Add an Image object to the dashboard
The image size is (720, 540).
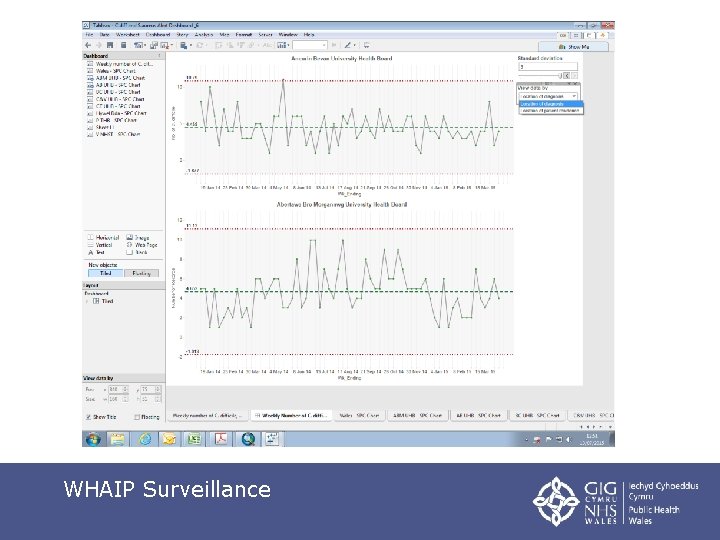[138, 238]
